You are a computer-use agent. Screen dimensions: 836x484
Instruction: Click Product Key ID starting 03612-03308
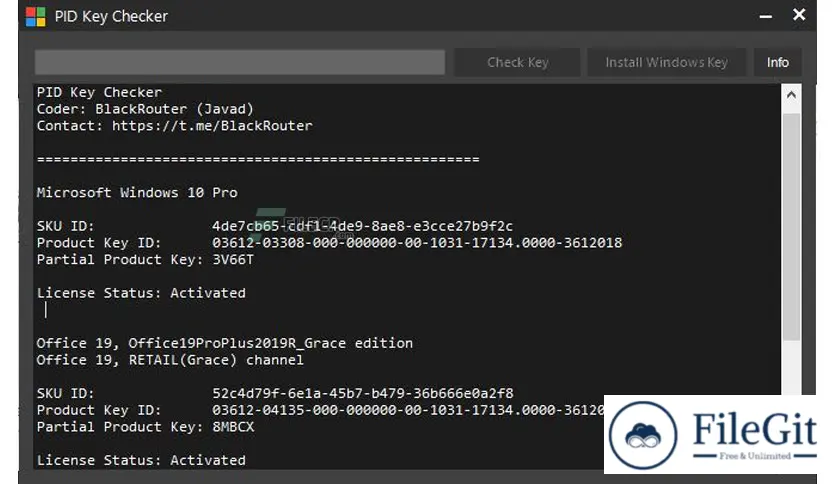(x=417, y=243)
